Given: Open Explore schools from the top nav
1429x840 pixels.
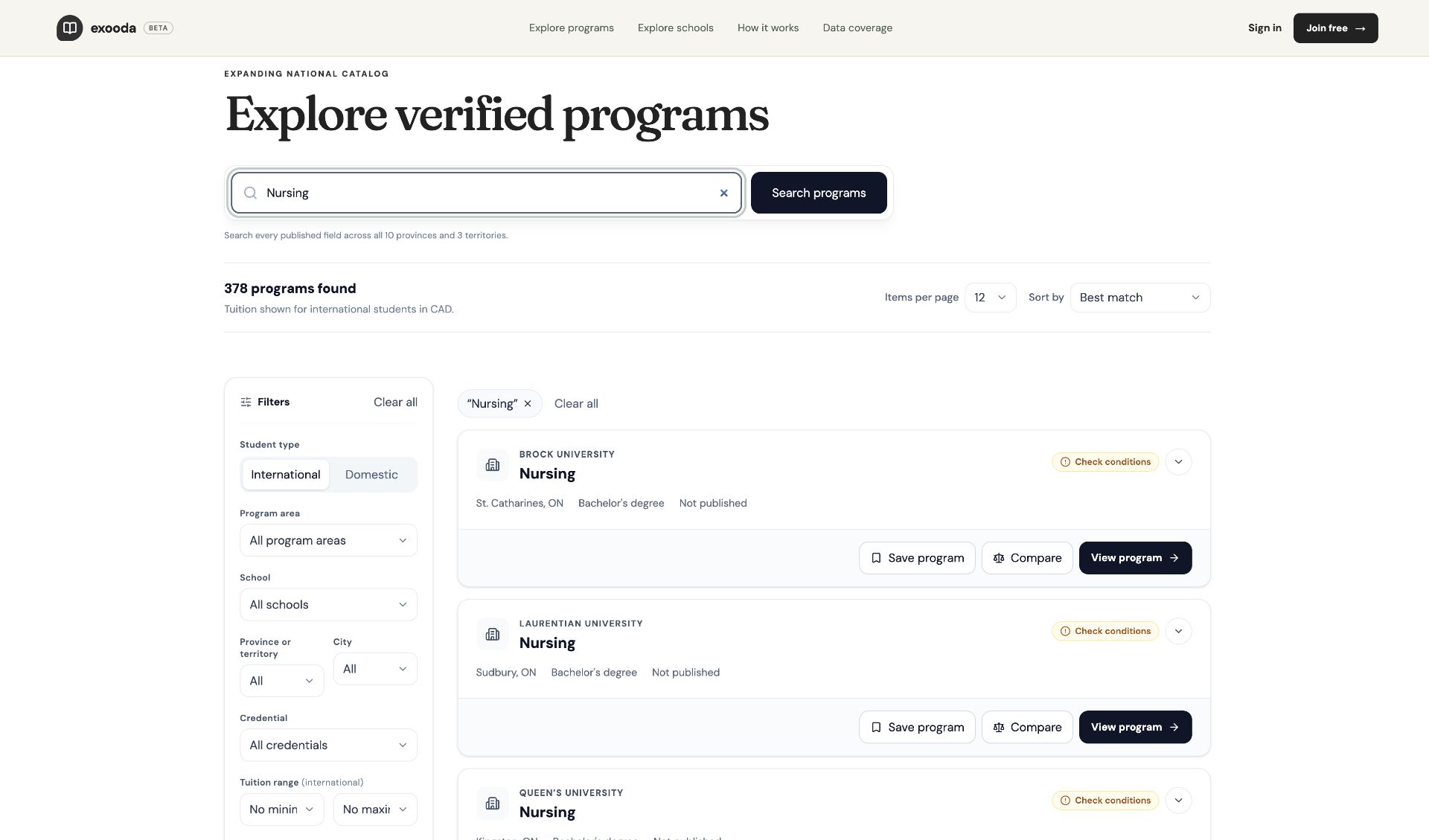Looking at the screenshot, I should pyautogui.click(x=676, y=28).
